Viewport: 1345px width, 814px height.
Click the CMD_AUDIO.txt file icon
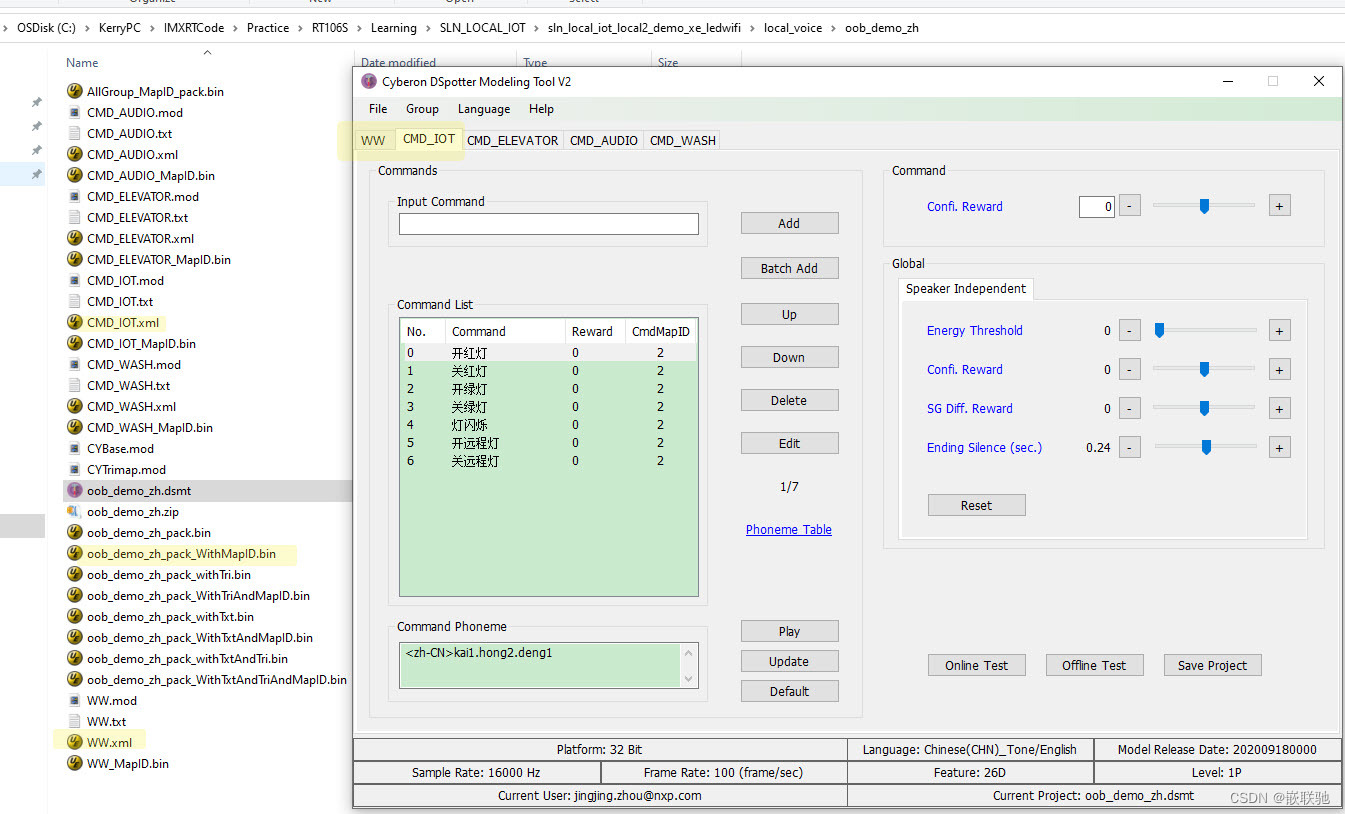pos(74,133)
